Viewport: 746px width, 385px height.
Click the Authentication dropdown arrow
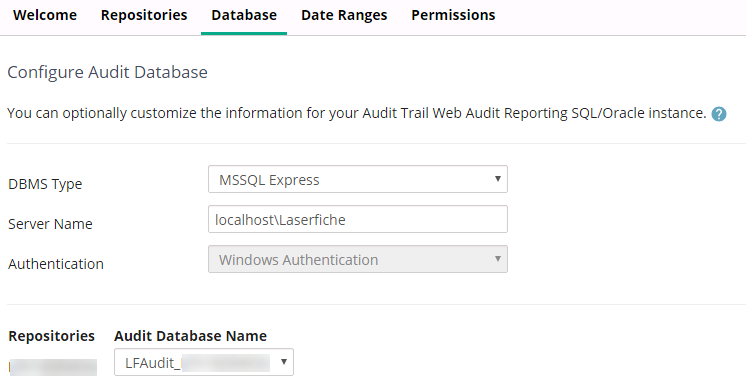[x=497, y=259]
